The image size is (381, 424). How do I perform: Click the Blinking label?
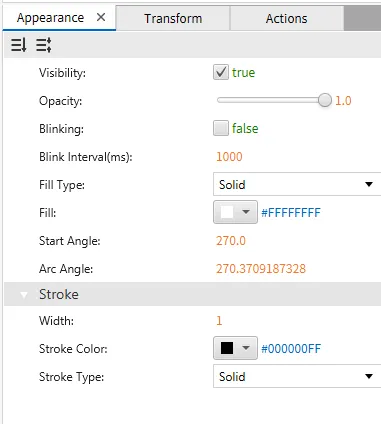[x=61, y=129]
